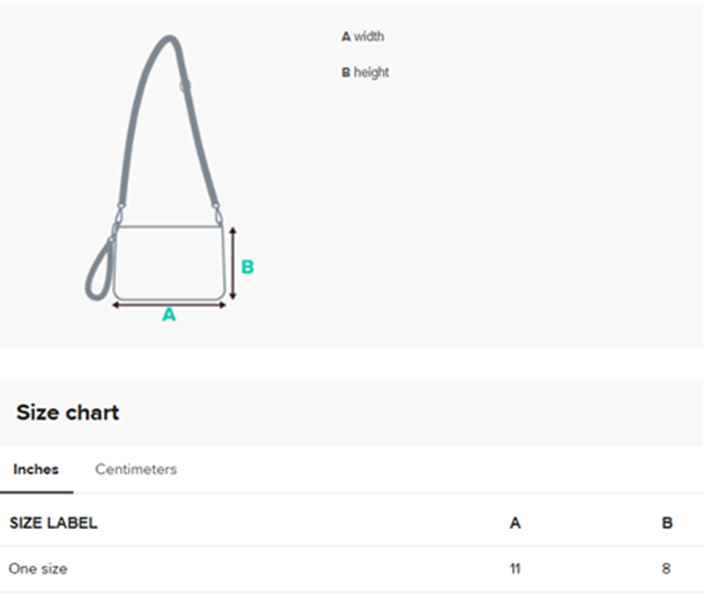Switch to the Centimeters tab
The width and height of the screenshot is (703, 599).
[136, 469]
